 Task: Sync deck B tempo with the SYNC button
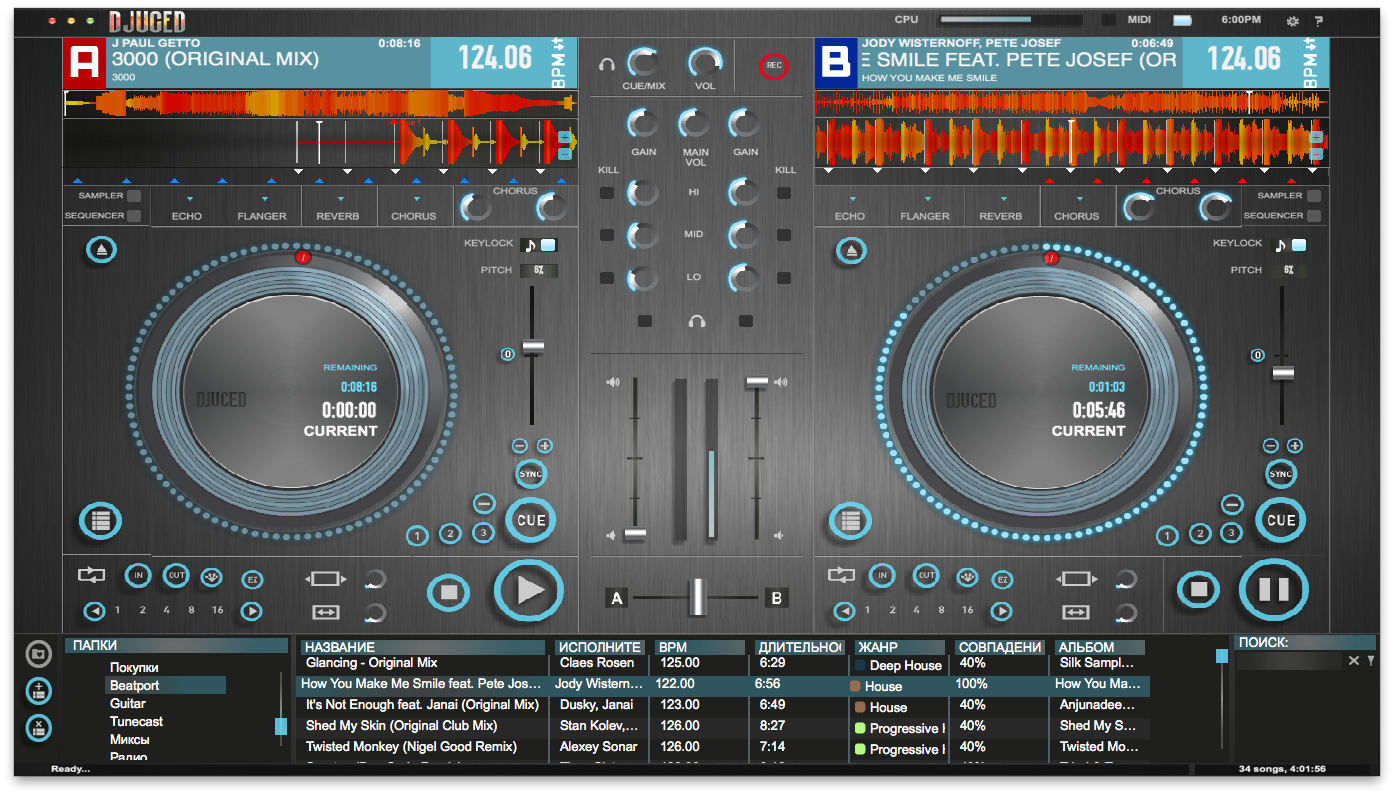click(1280, 474)
